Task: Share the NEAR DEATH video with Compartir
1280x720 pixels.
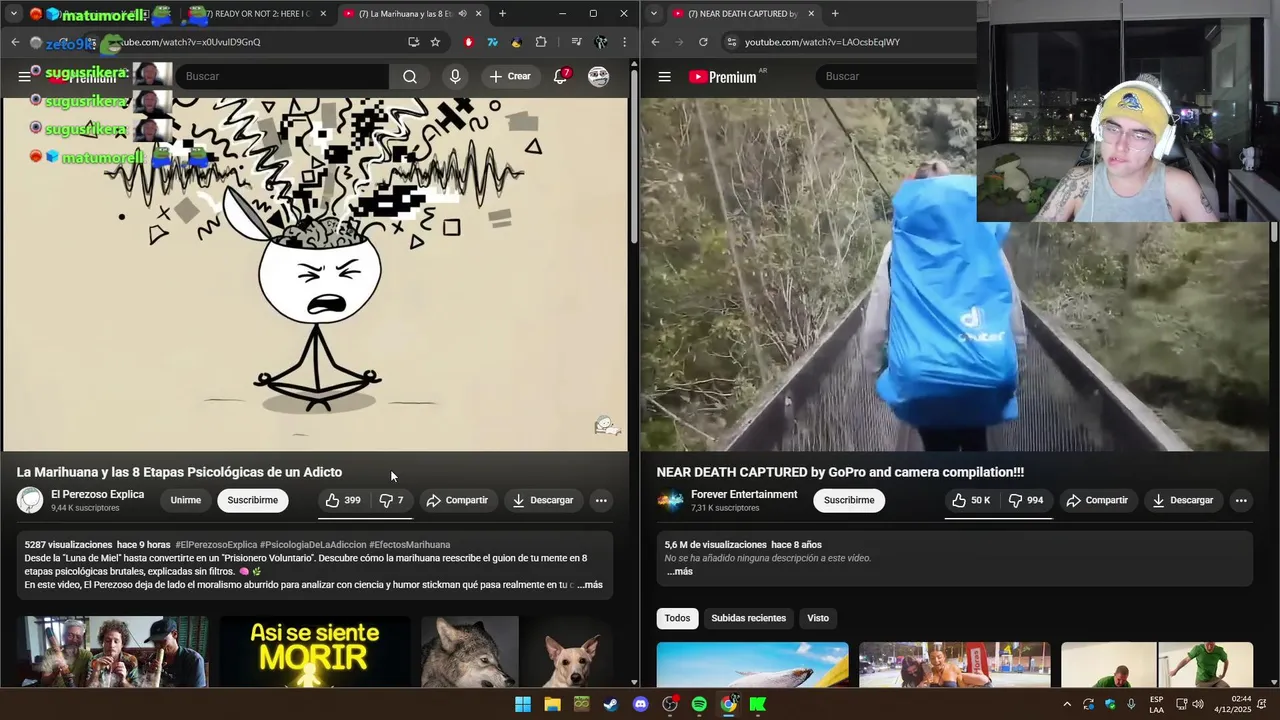Action: tap(1097, 500)
